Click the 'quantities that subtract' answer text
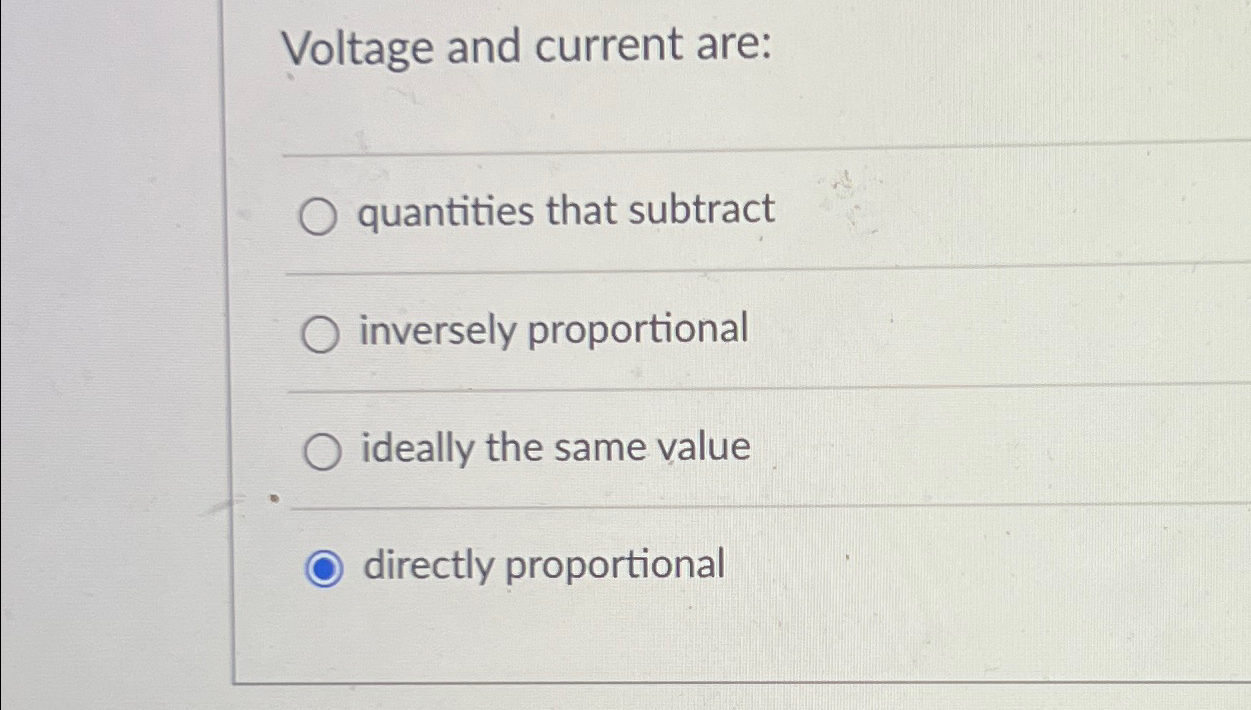The image size is (1251, 710). click(x=566, y=211)
